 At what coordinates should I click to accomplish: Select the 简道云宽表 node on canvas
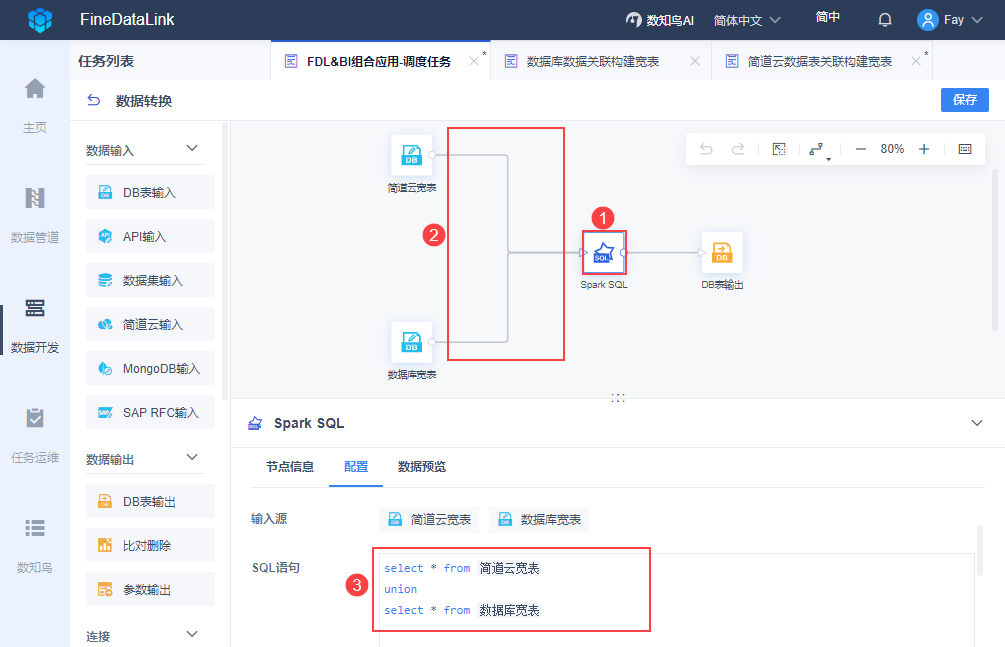(411, 155)
